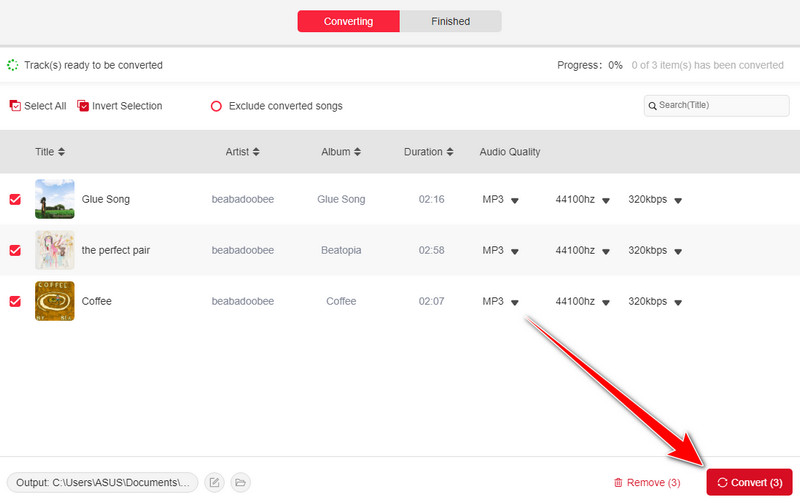Open 320kbps bitrate dropdown for the perfect pair

(x=677, y=251)
